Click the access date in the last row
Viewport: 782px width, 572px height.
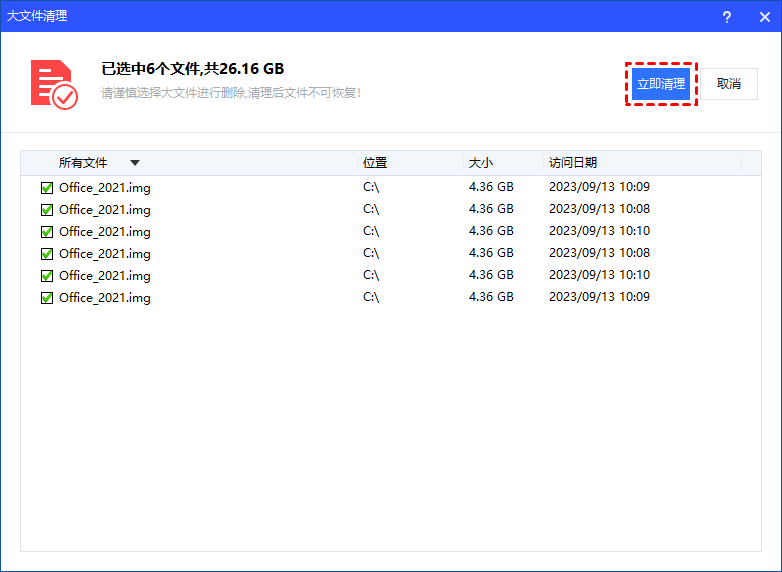(599, 298)
